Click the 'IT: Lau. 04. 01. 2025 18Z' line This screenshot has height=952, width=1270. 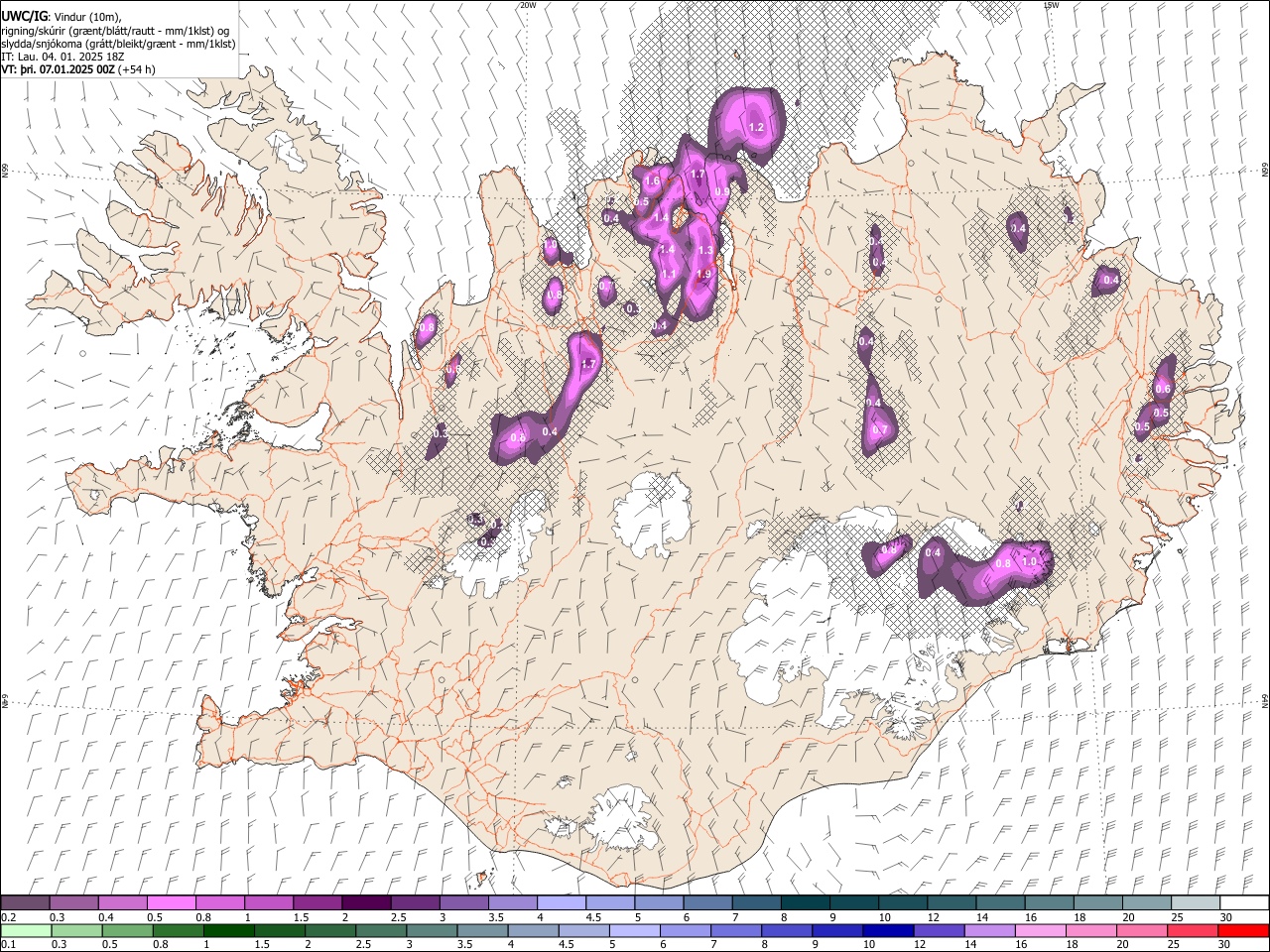[x=63, y=57]
